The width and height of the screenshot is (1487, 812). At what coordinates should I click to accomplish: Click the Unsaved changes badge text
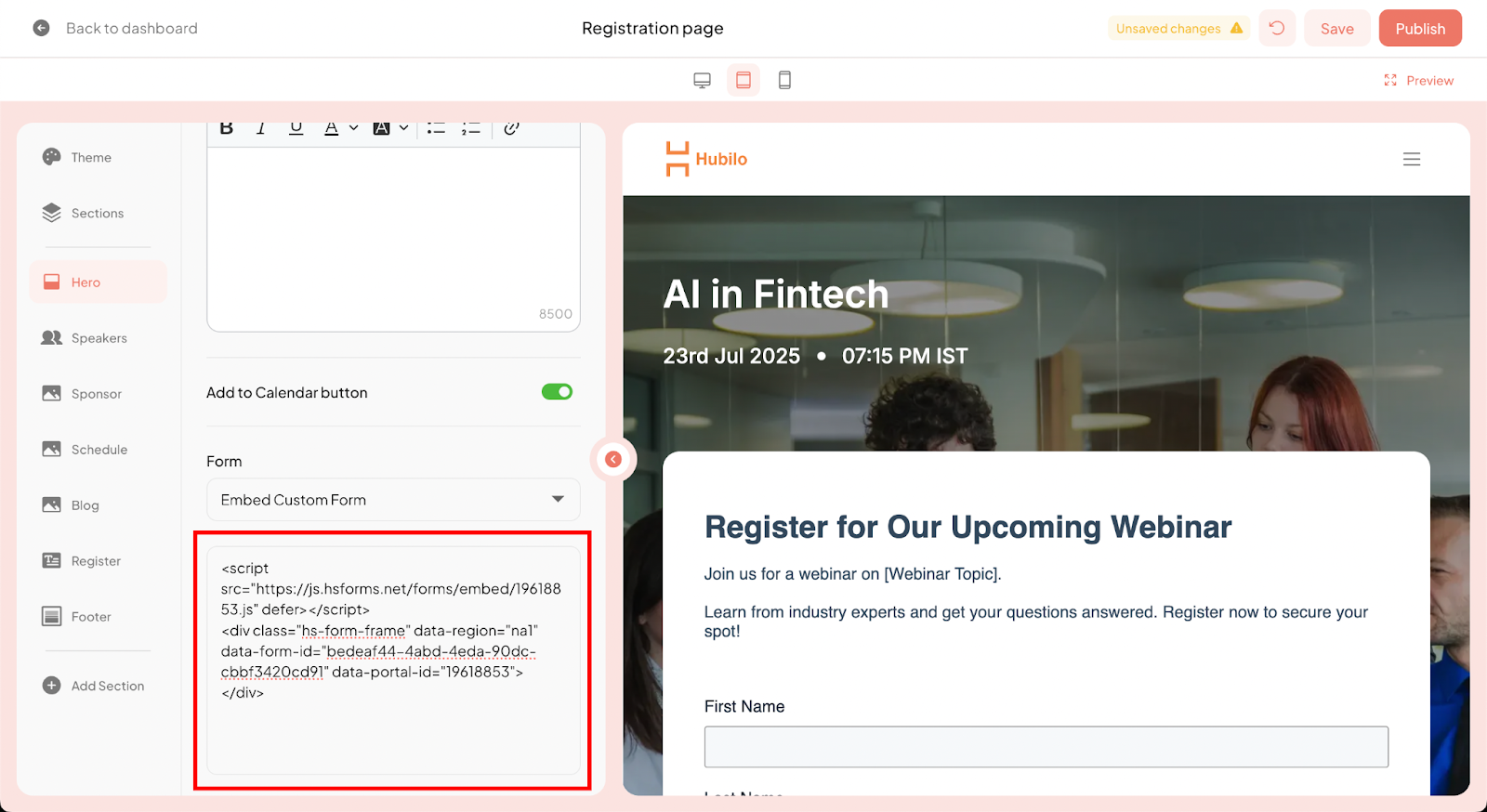(x=1168, y=29)
